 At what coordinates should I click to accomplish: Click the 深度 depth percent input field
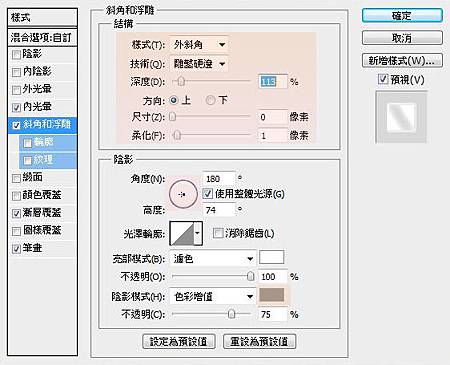(x=273, y=82)
